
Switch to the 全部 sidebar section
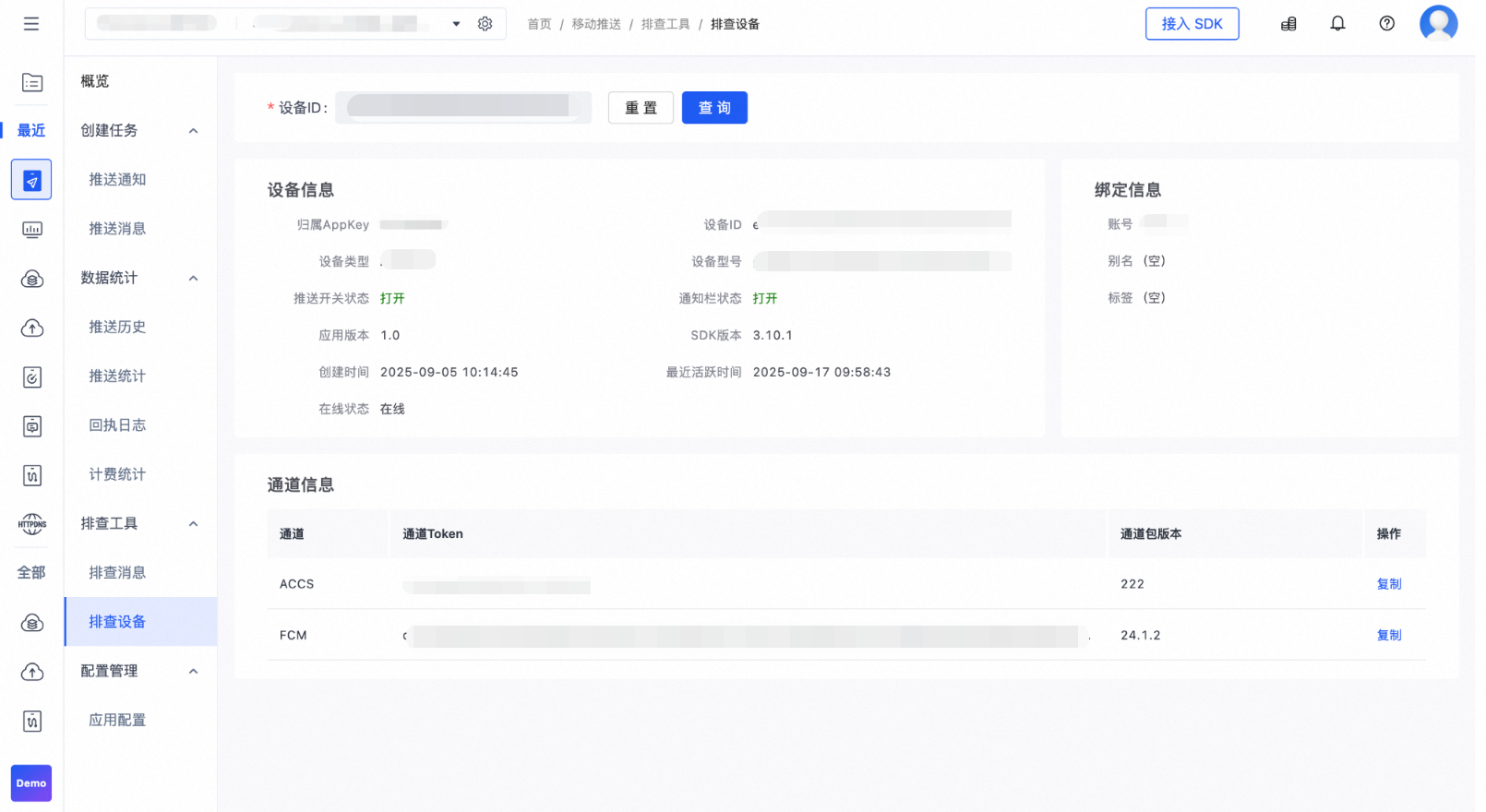pos(31,573)
